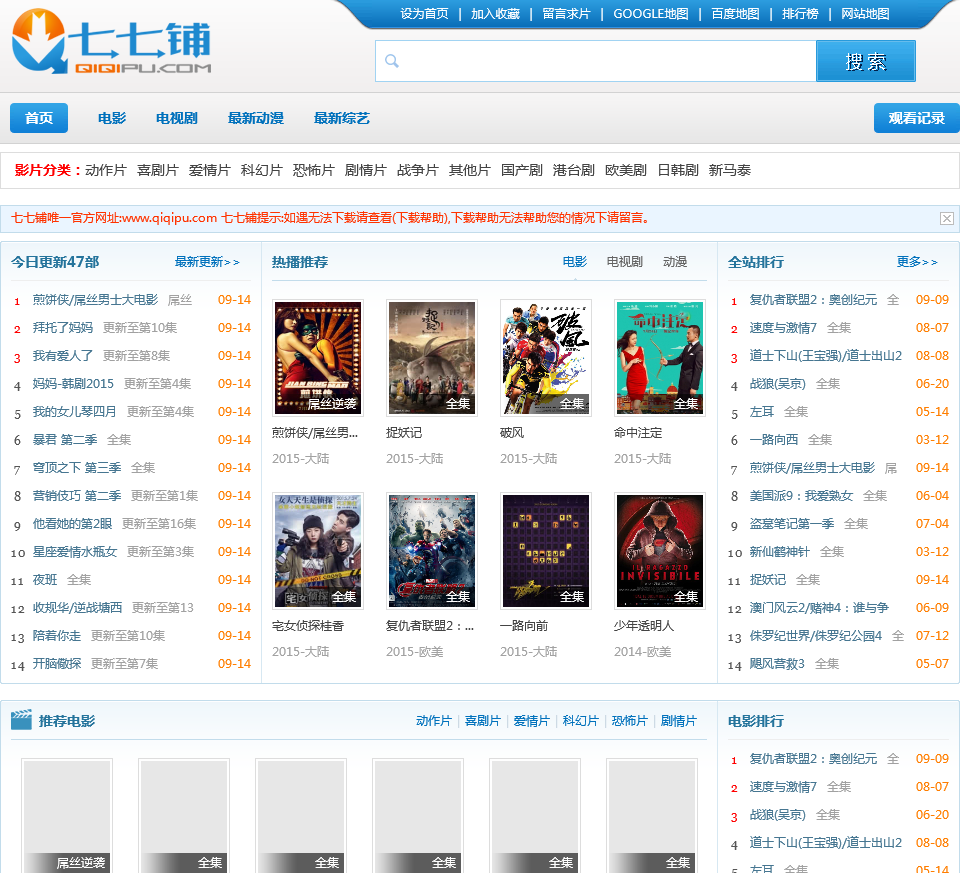Open 命中注定 poster thumbnail
The width and height of the screenshot is (960, 873).
tap(660, 358)
